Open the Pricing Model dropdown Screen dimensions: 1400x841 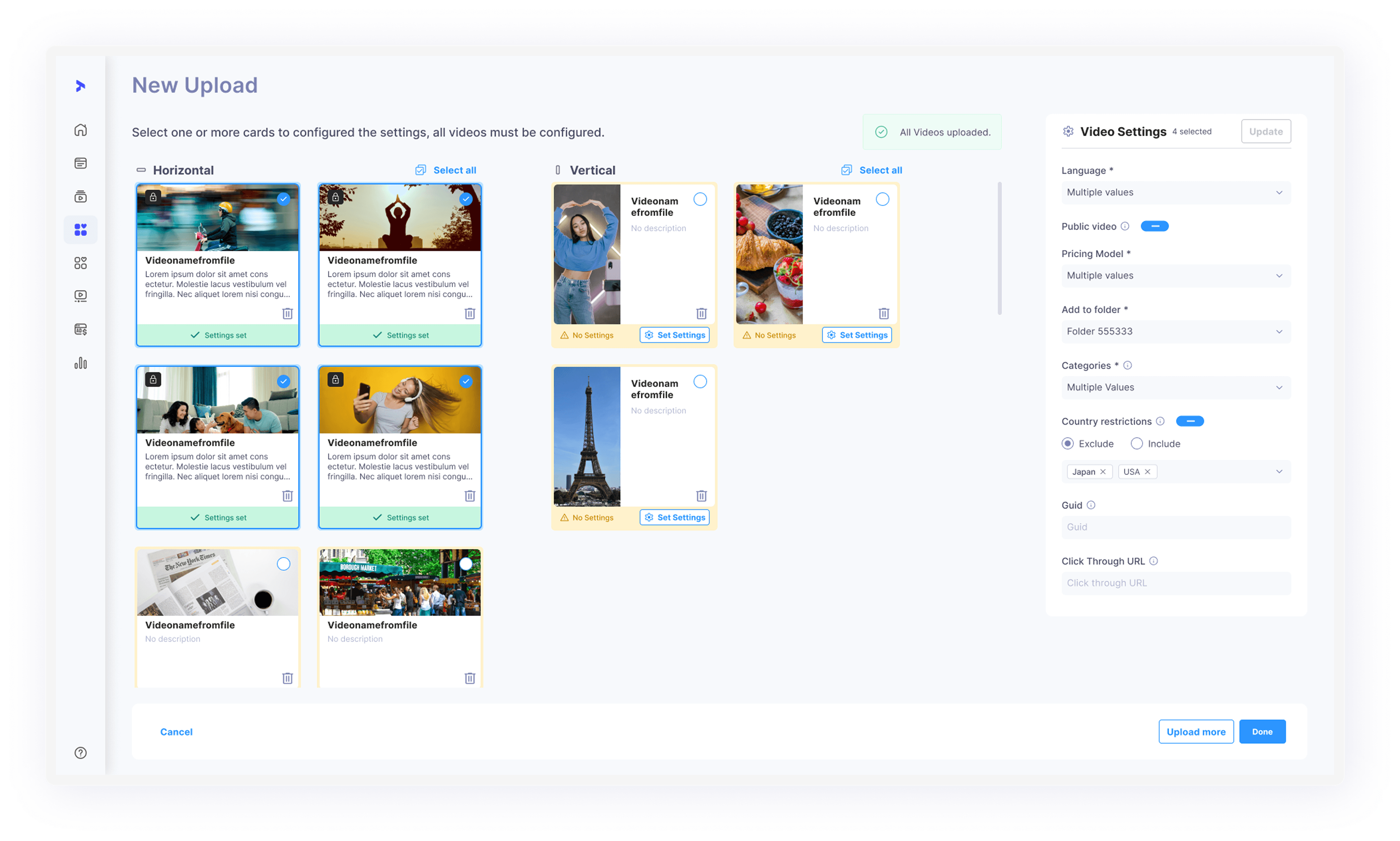(1176, 275)
